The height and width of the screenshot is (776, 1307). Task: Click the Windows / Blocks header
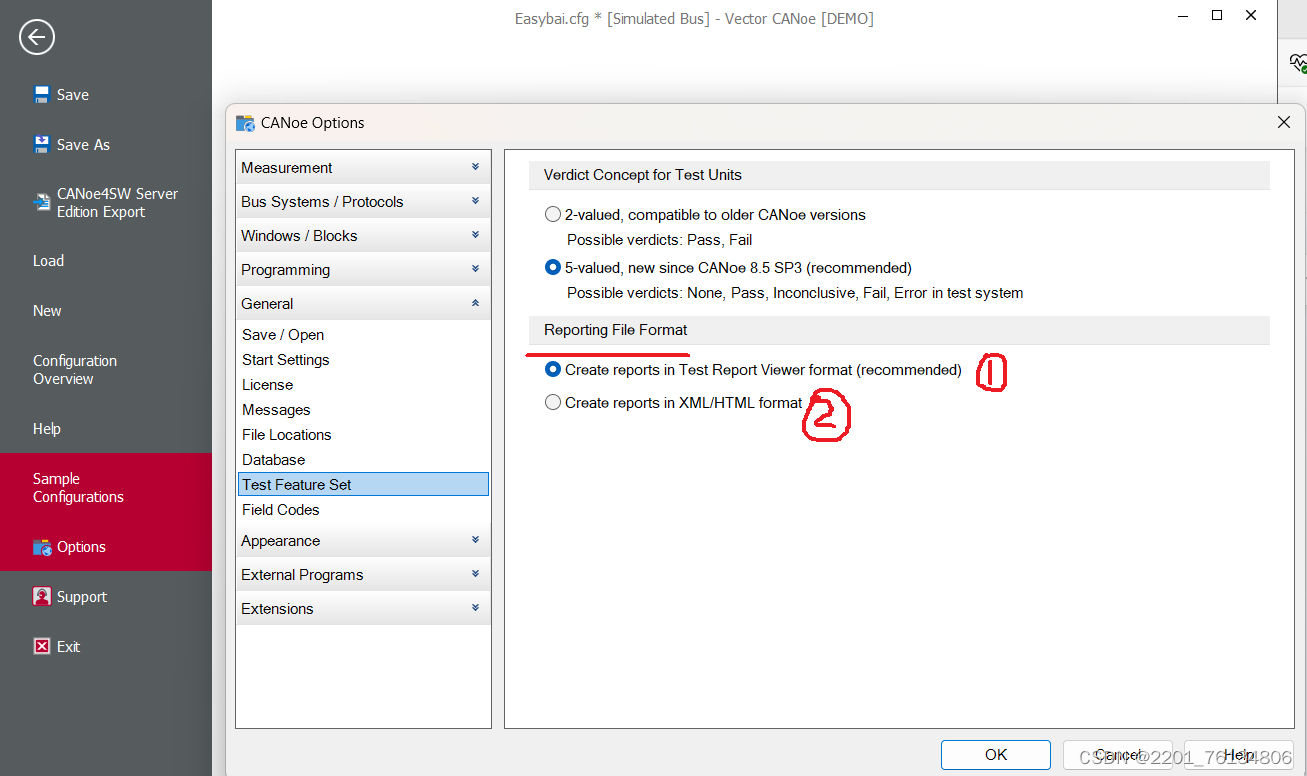coord(363,236)
